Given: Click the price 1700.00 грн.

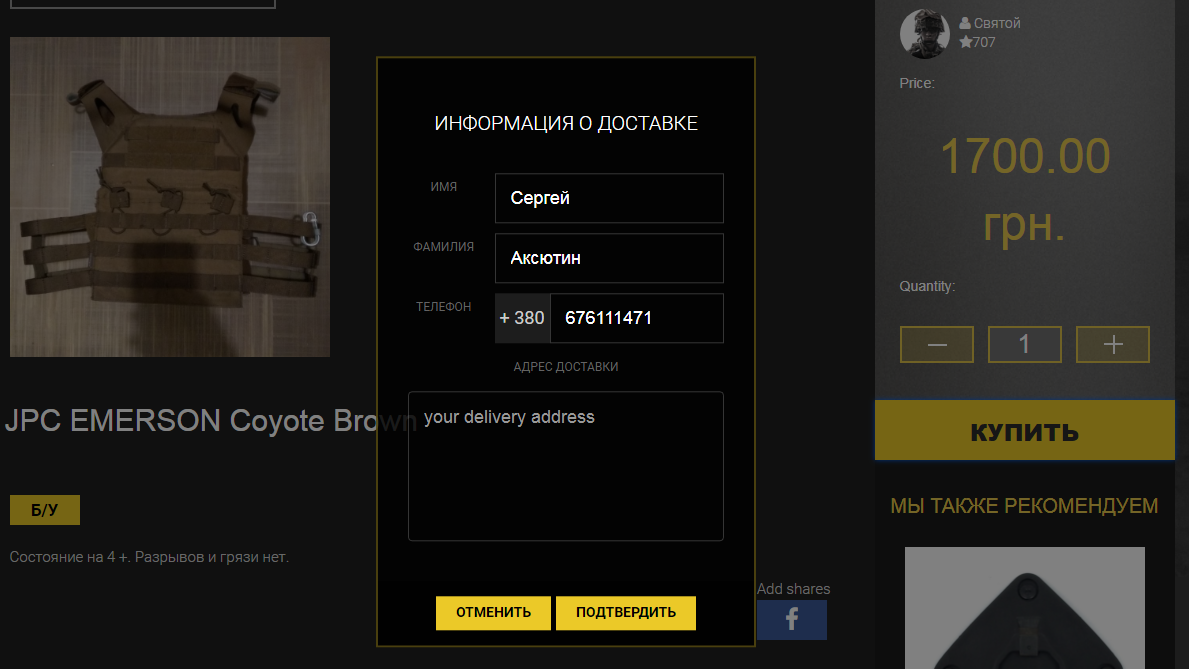Looking at the screenshot, I should [1024, 190].
